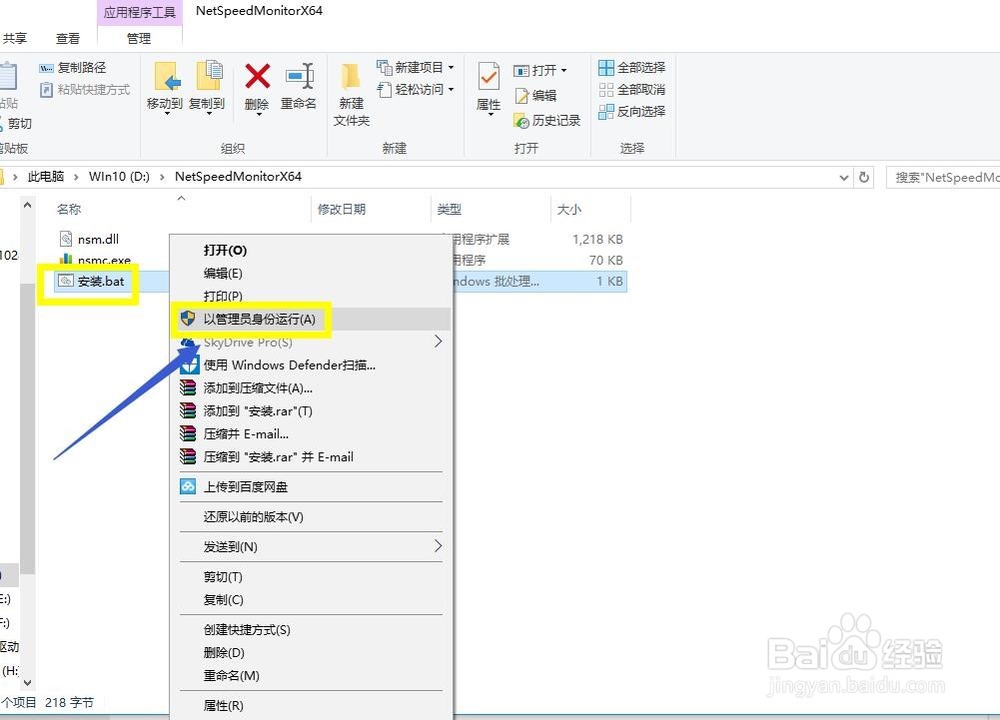Click the Edit icon in ribbon

[x=522, y=96]
